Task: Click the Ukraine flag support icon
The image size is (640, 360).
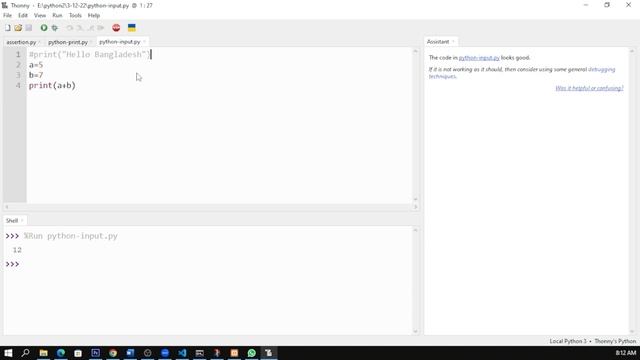Action: point(131,28)
